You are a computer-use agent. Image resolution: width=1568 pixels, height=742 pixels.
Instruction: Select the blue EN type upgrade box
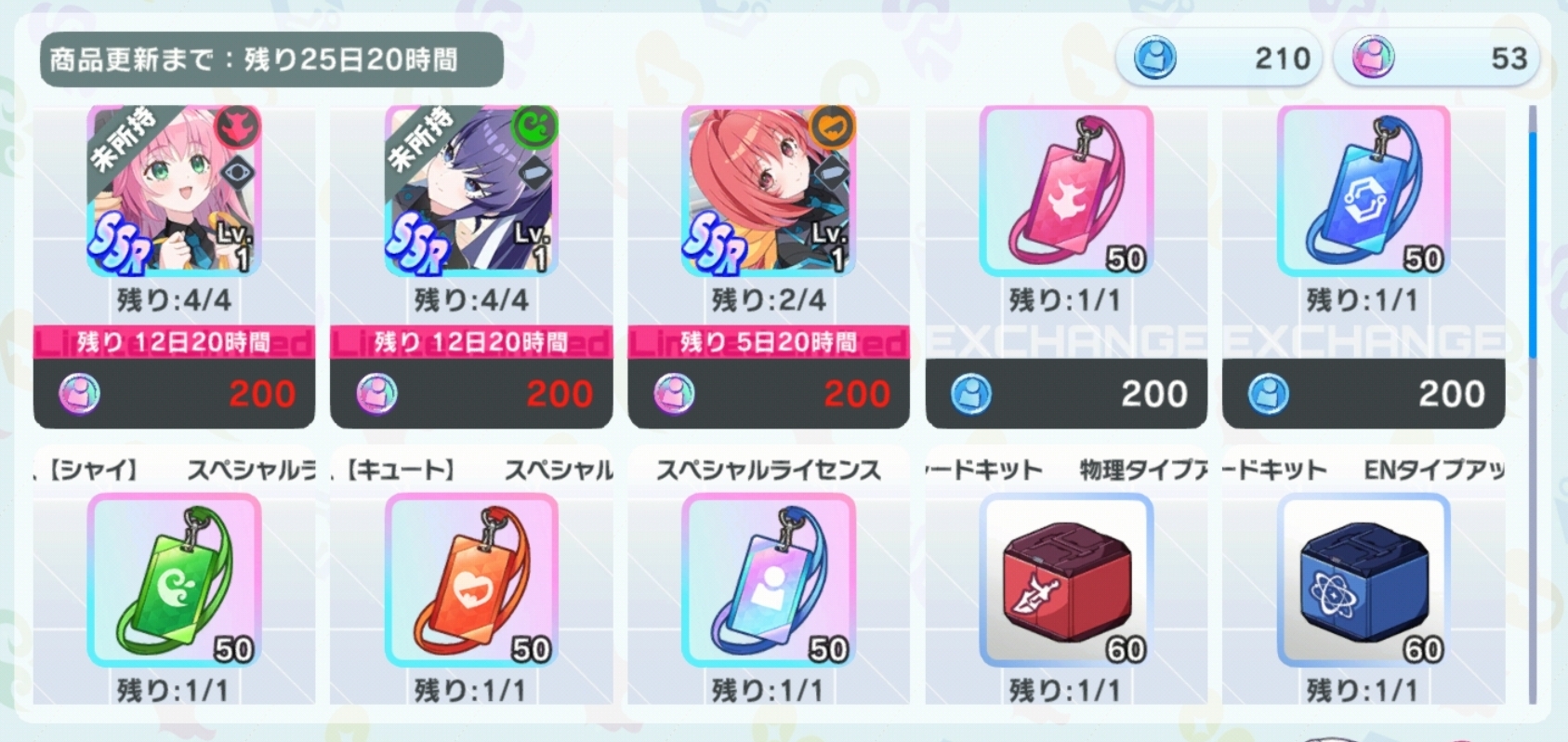tap(1364, 580)
